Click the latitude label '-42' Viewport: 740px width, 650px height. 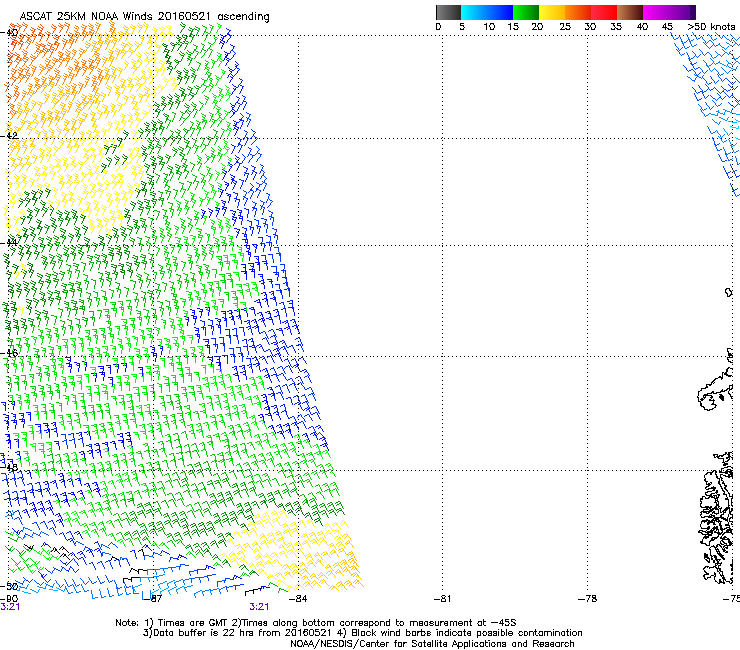click(9, 136)
